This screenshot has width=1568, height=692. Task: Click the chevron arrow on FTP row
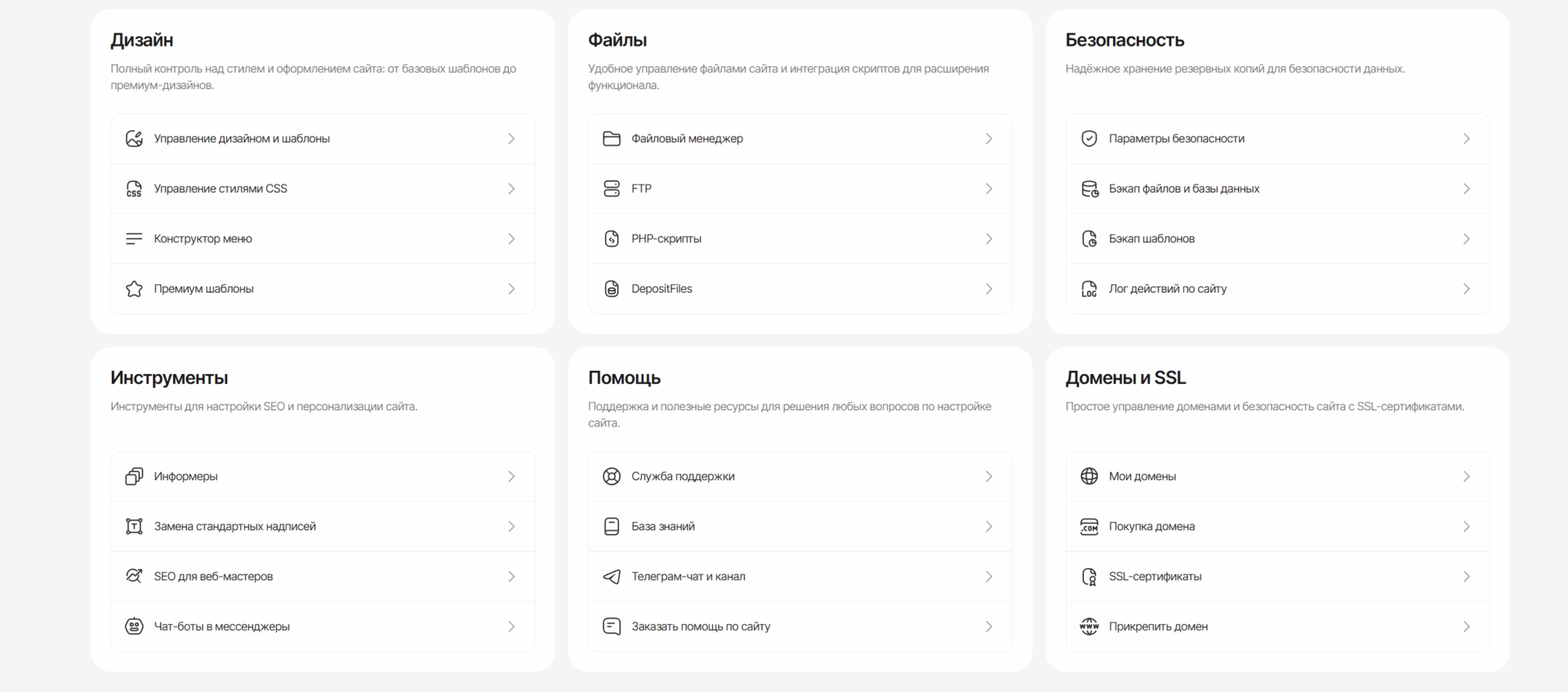(989, 189)
